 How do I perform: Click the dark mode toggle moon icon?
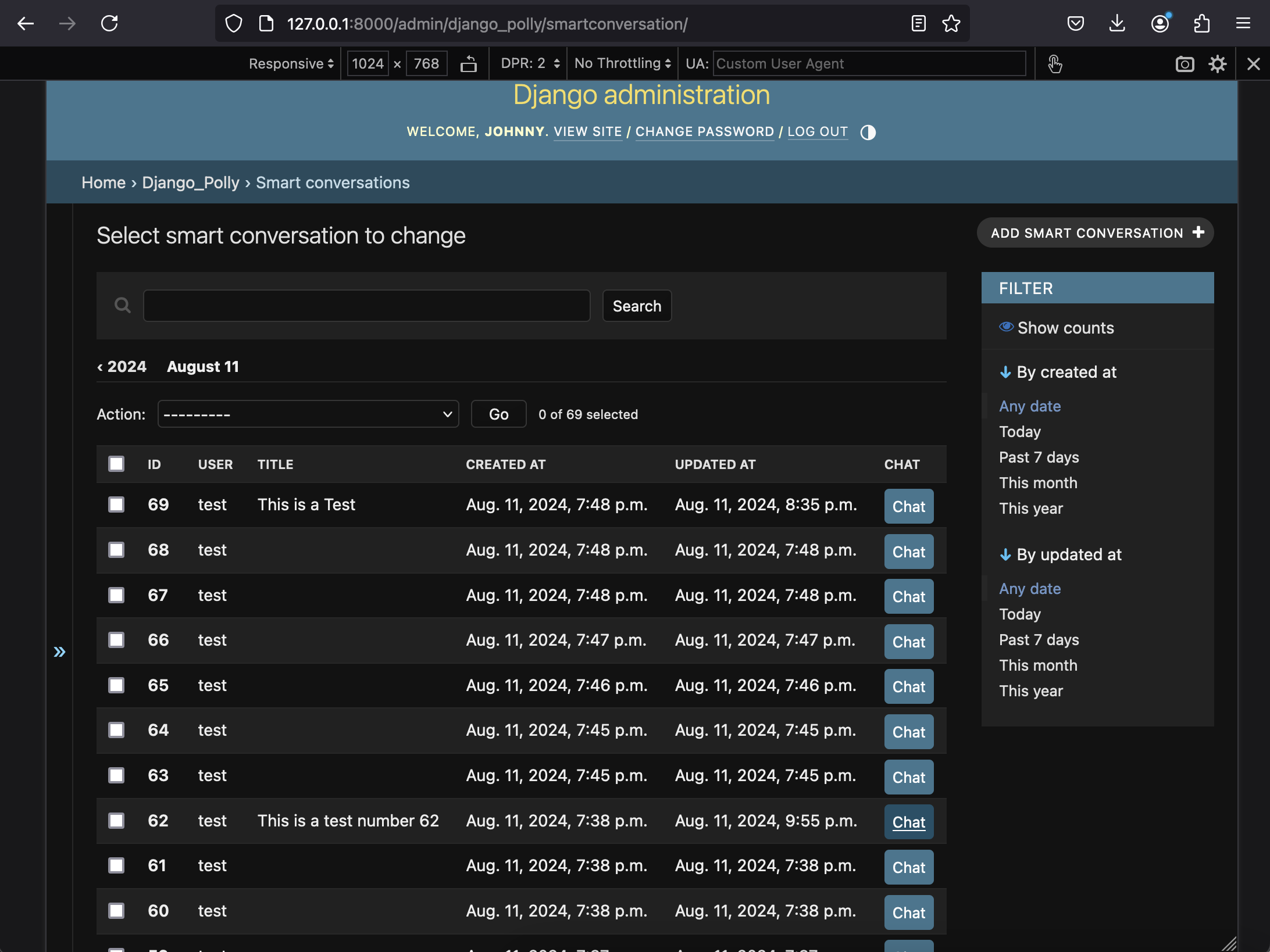(x=868, y=131)
